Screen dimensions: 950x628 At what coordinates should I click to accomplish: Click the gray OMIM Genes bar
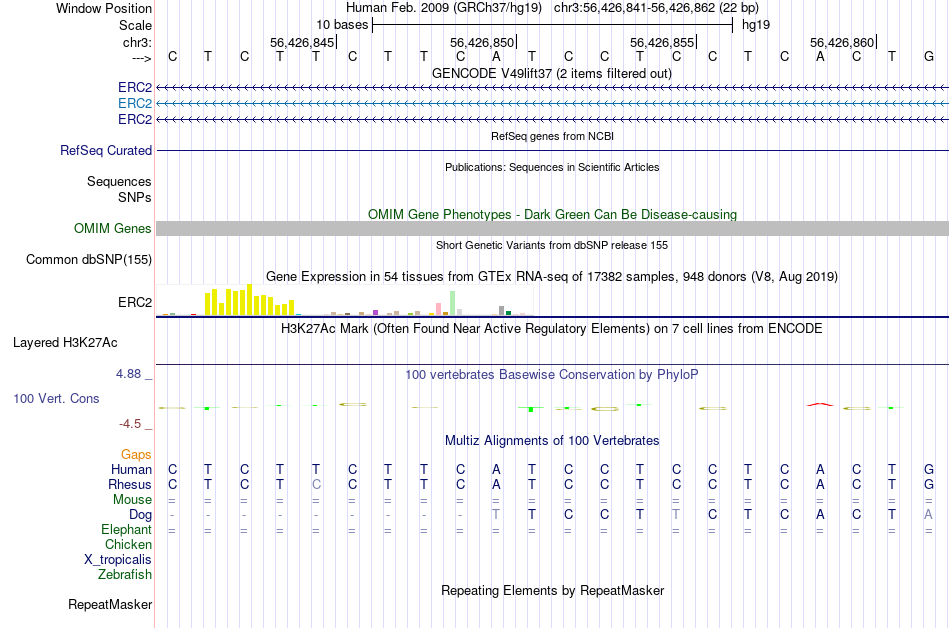552,228
